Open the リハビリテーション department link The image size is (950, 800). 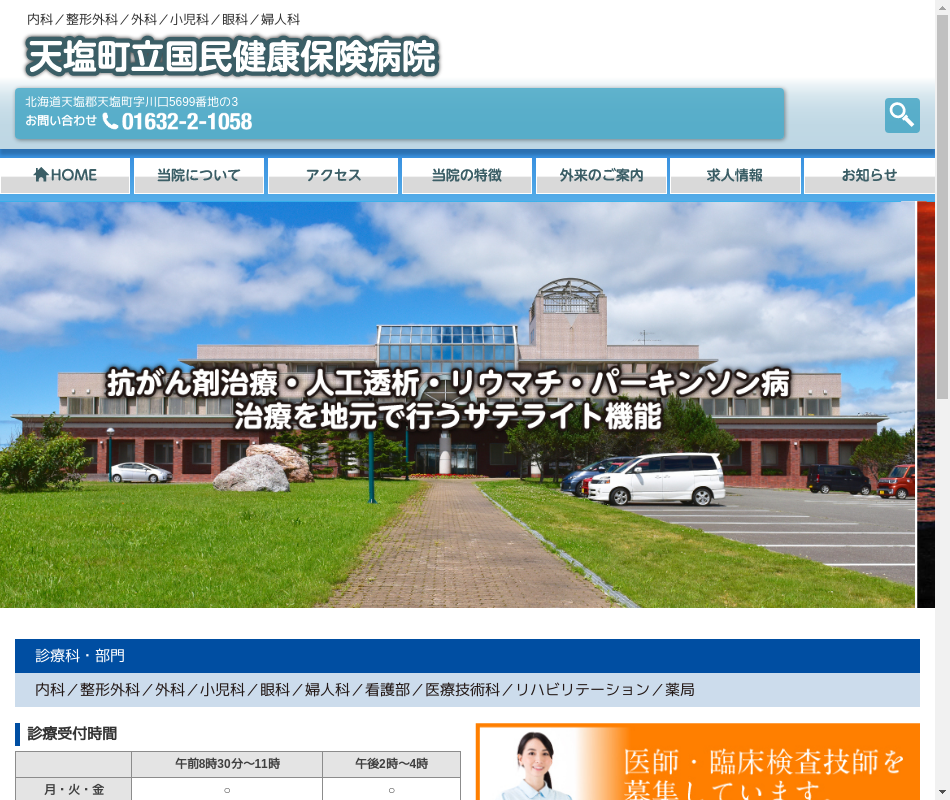[582, 690]
